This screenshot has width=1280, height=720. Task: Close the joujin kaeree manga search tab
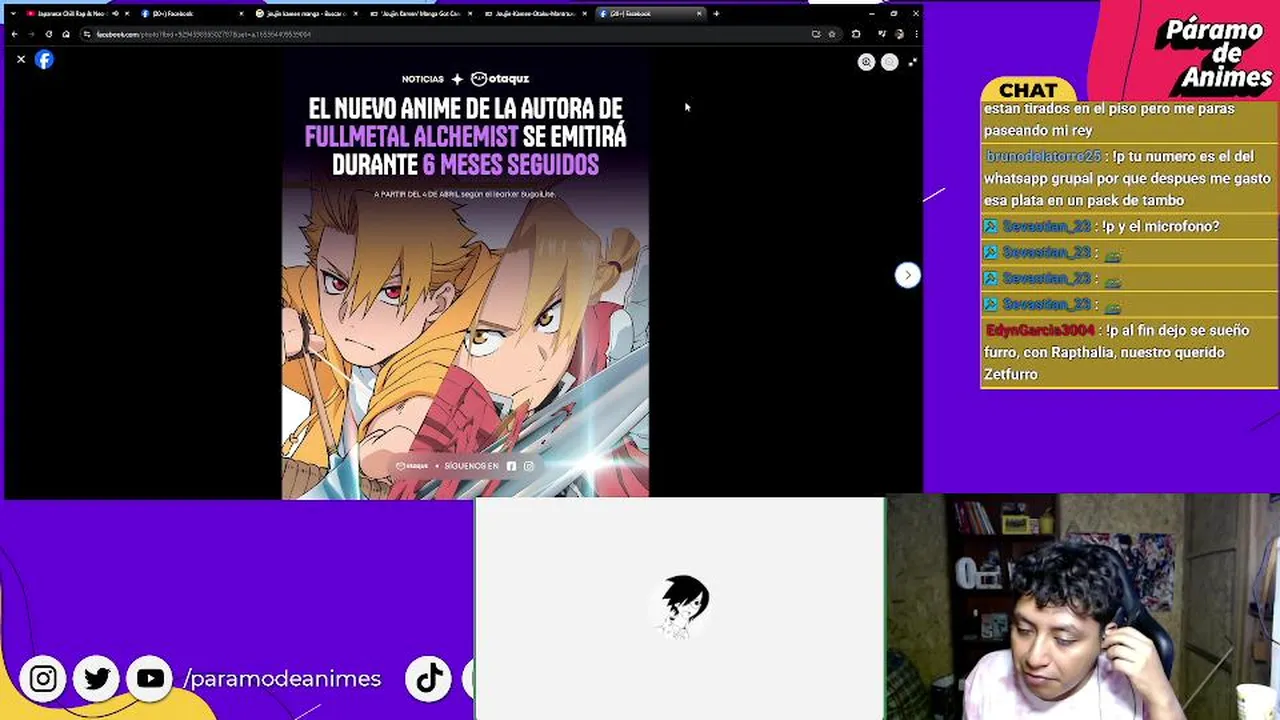pos(356,14)
